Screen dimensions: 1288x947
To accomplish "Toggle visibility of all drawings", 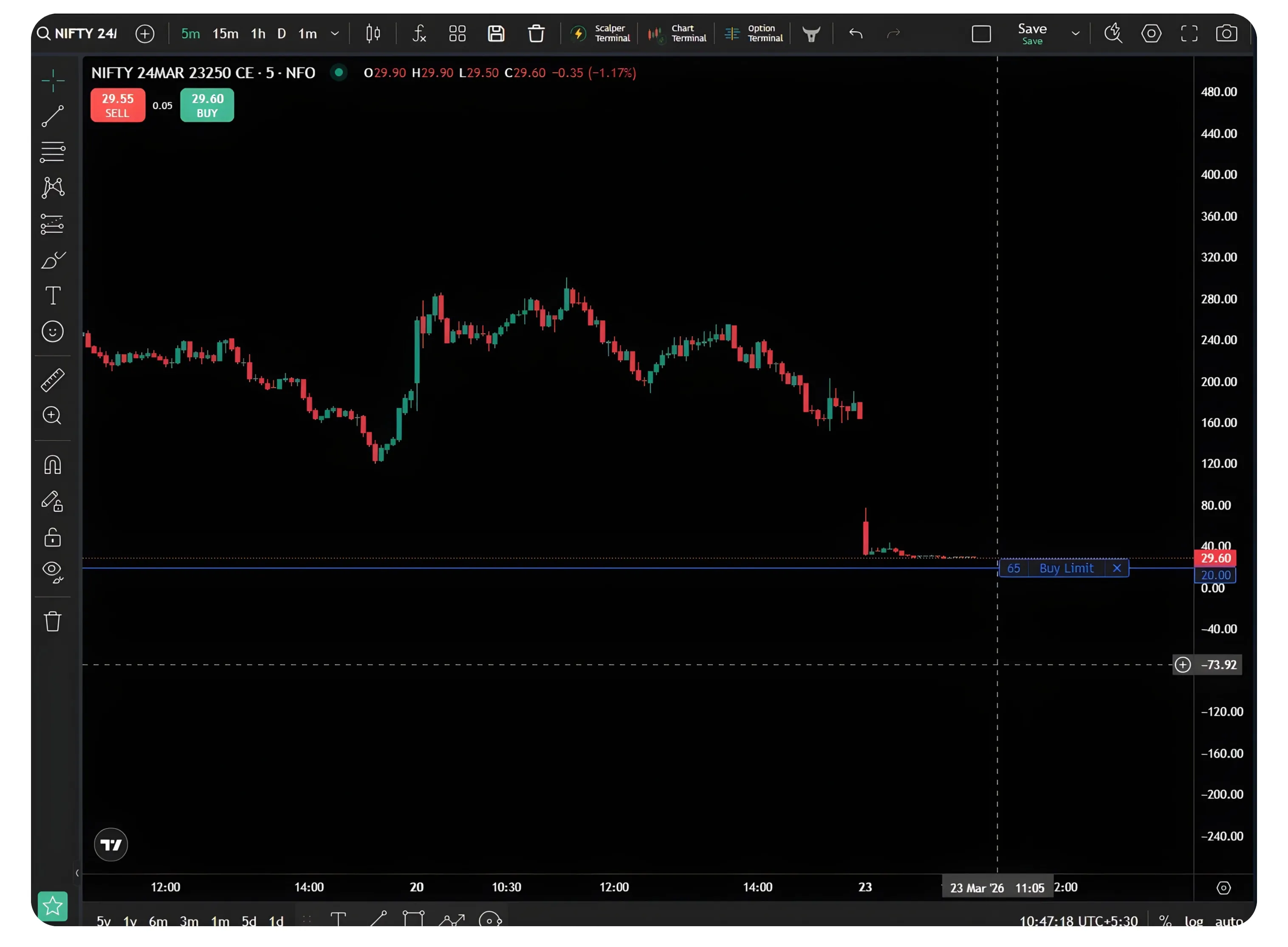I will pyautogui.click(x=52, y=572).
